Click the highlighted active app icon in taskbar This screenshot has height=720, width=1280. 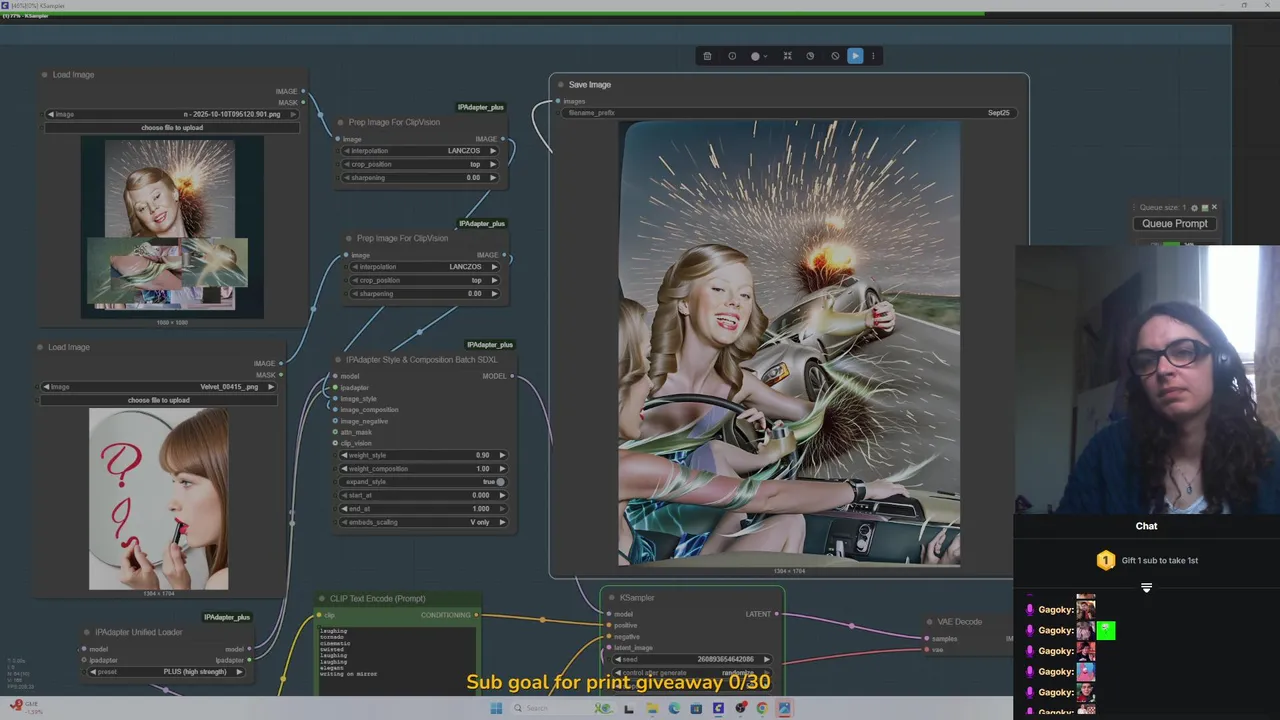tap(784, 708)
